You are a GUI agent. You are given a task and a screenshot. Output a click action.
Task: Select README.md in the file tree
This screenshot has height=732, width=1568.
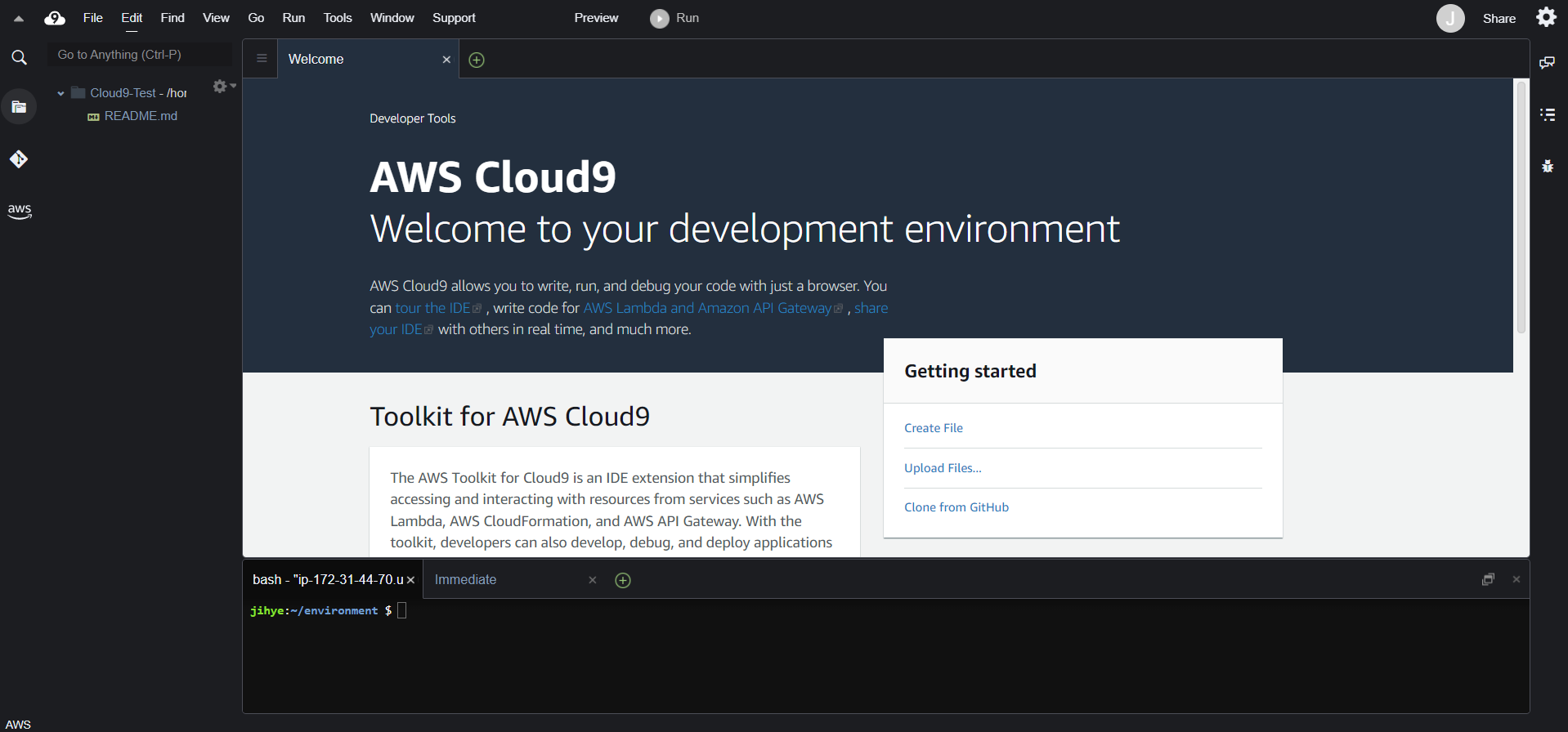click(x=141, y=116)
